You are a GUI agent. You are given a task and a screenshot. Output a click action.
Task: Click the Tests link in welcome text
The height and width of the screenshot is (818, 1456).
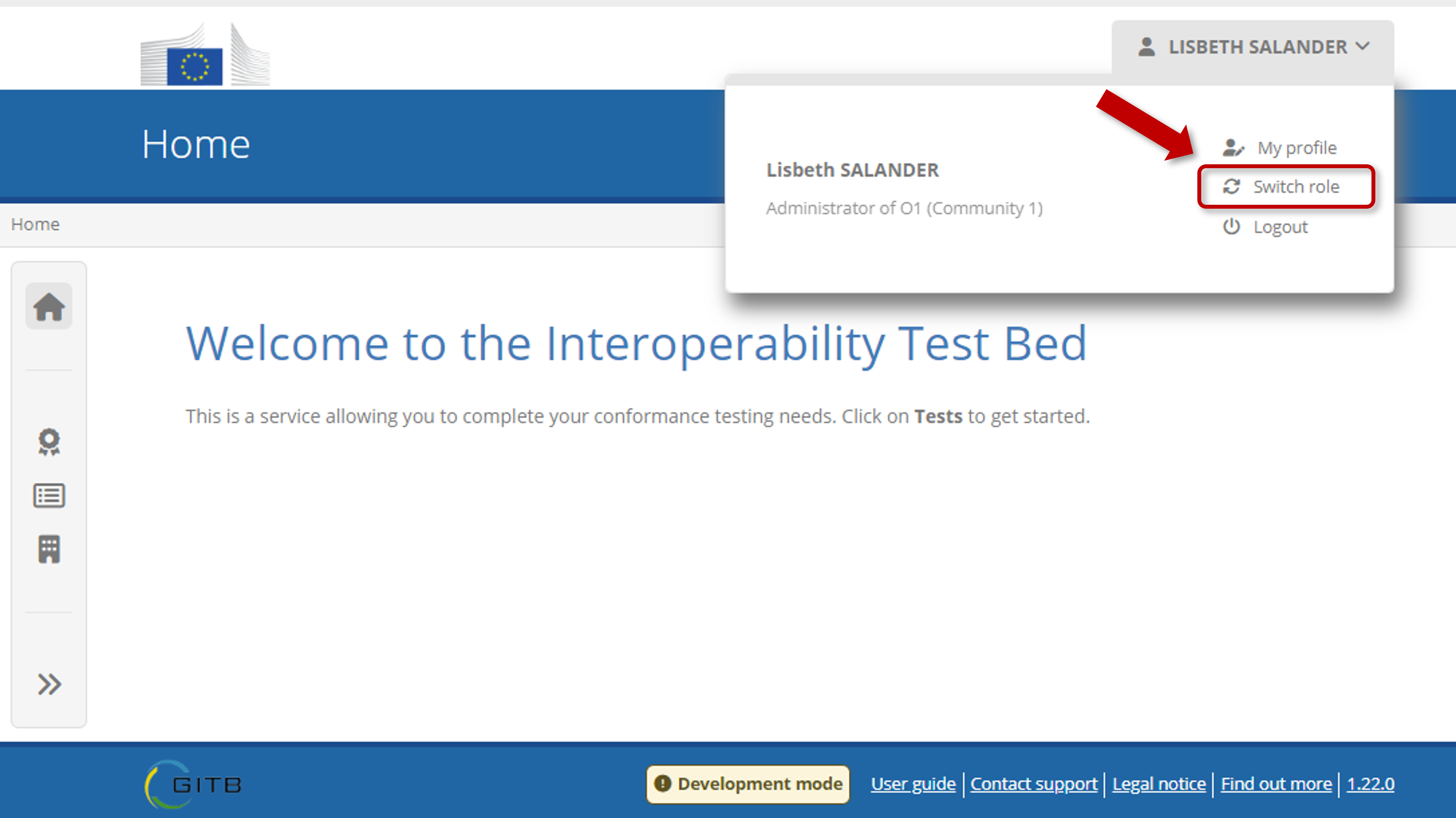click(x=938, y=416)
